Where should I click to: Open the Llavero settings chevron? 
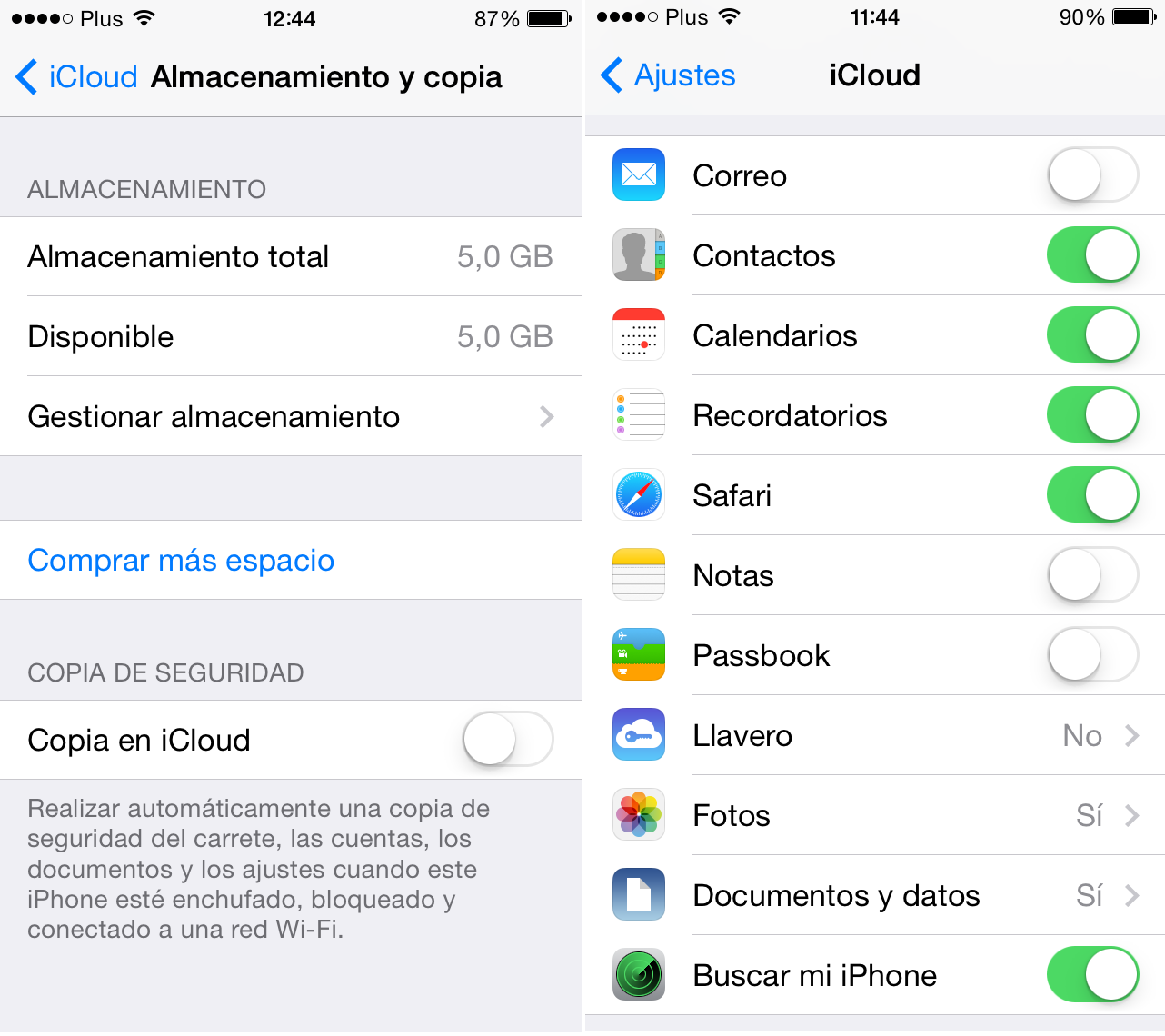coord(1131,735)
